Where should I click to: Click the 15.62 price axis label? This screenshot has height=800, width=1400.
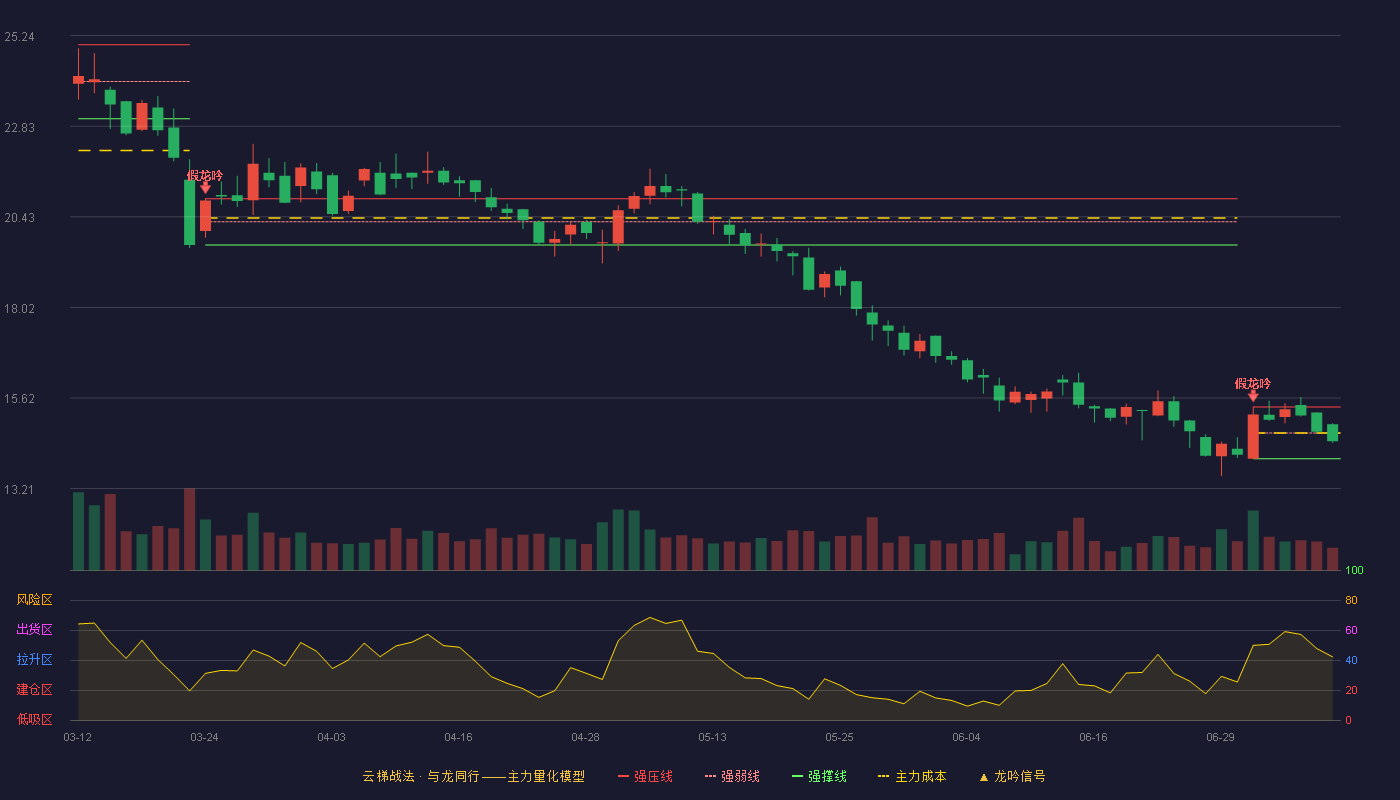[x=19, y=399]
